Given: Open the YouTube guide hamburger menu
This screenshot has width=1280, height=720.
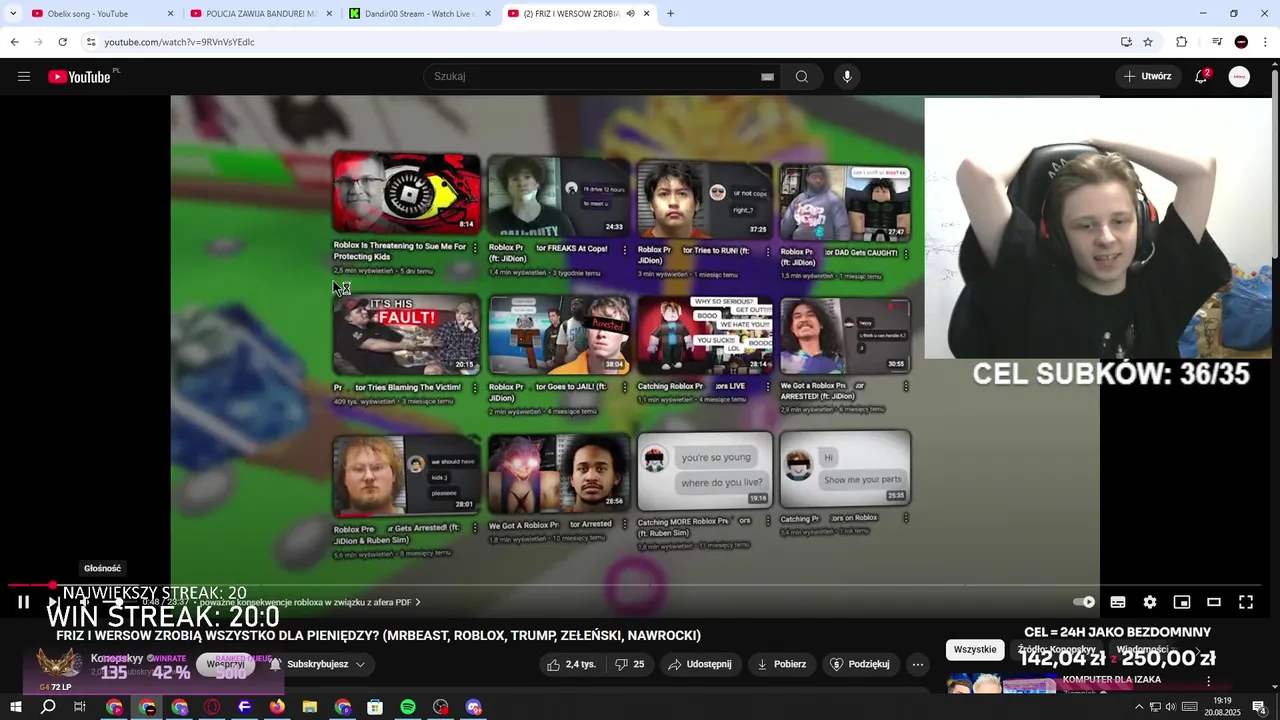Looking at the screenshot, I should click(24, 77).
